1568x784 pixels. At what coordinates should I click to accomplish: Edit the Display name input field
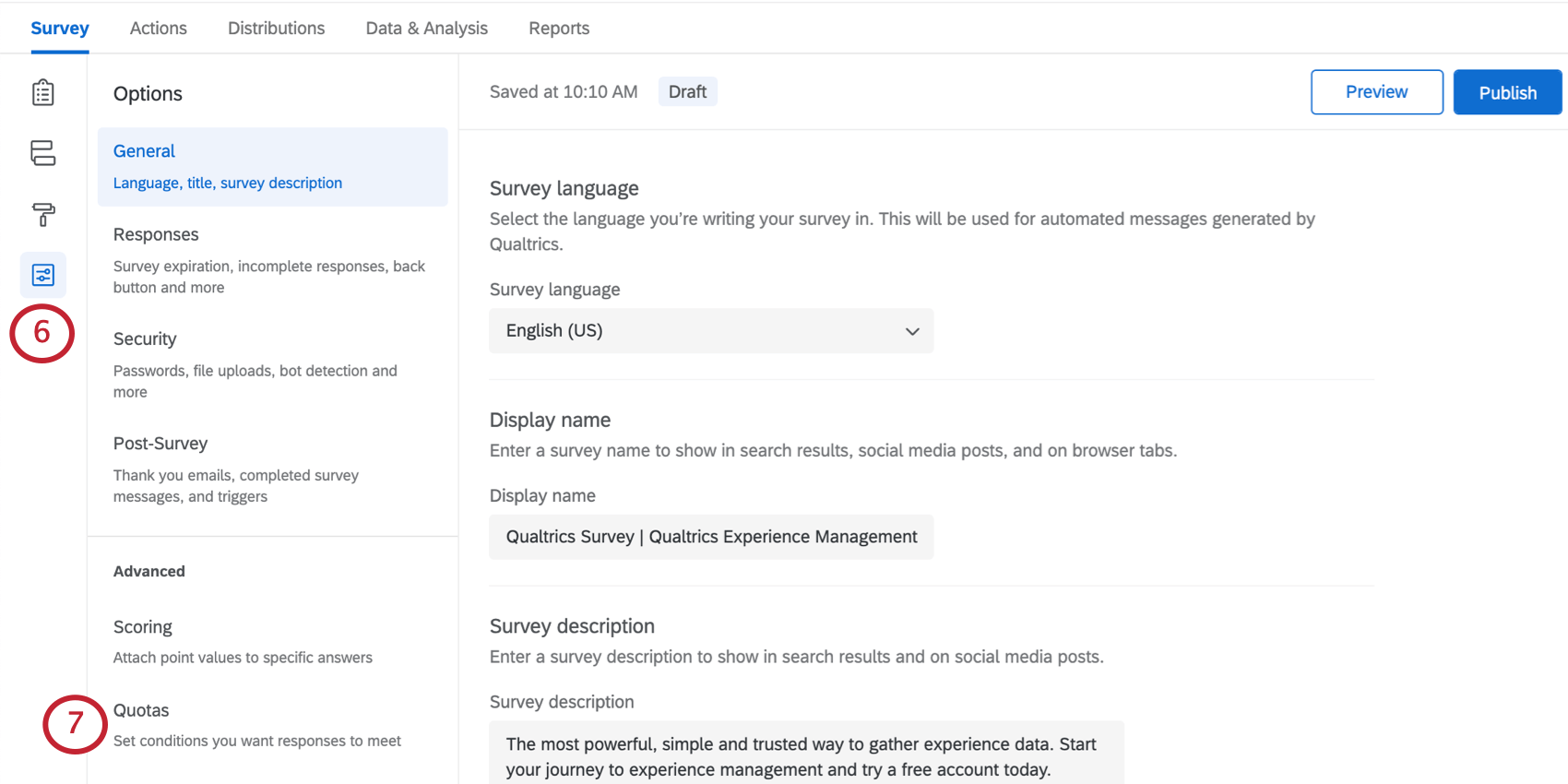pyautogui.click(x=711, y=537)
